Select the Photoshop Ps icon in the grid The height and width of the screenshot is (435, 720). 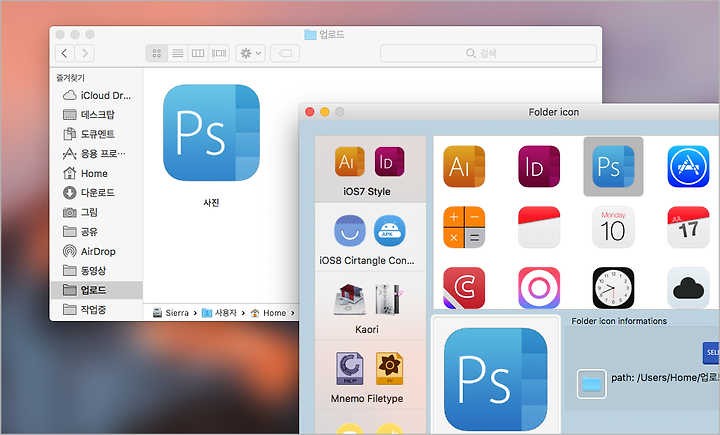[613, 166]
